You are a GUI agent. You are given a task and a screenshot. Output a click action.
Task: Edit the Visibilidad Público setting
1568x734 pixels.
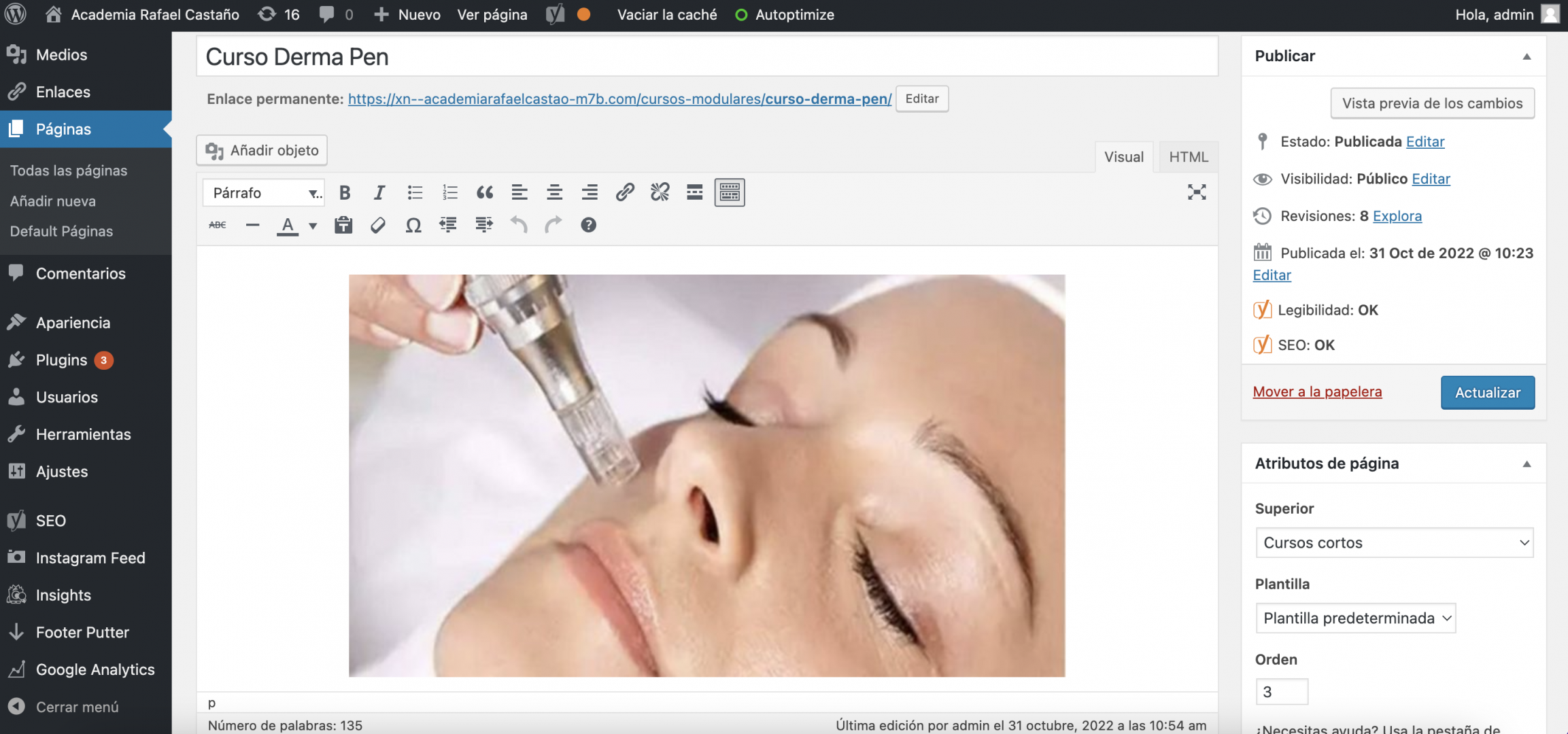1431,179
